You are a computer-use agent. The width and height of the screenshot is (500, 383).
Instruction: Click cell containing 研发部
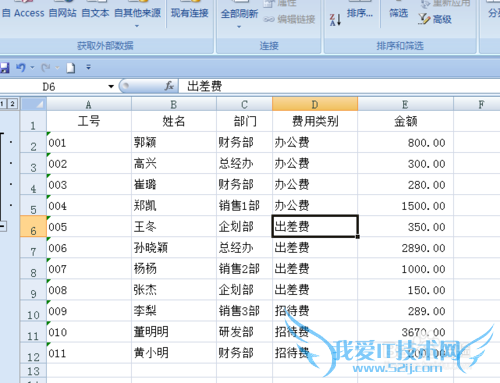coord(245,332)
